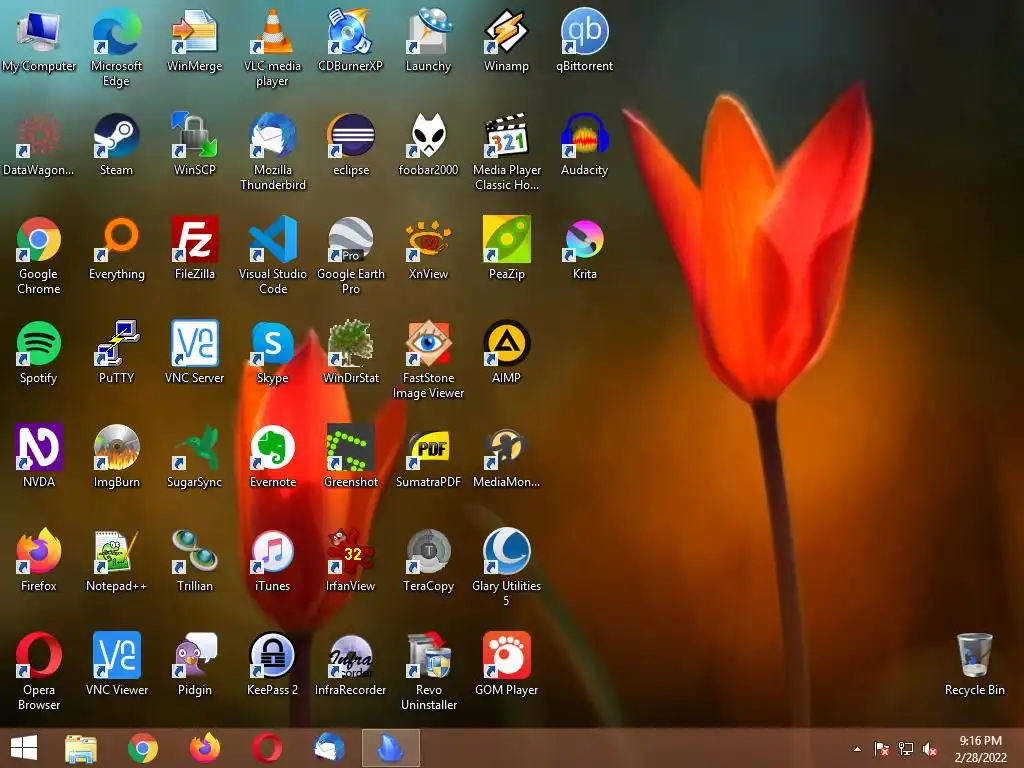Select the FastStone Image Viewer icon
The height and width of the screenshot is (768, 1024).
[x=428, y=343]
